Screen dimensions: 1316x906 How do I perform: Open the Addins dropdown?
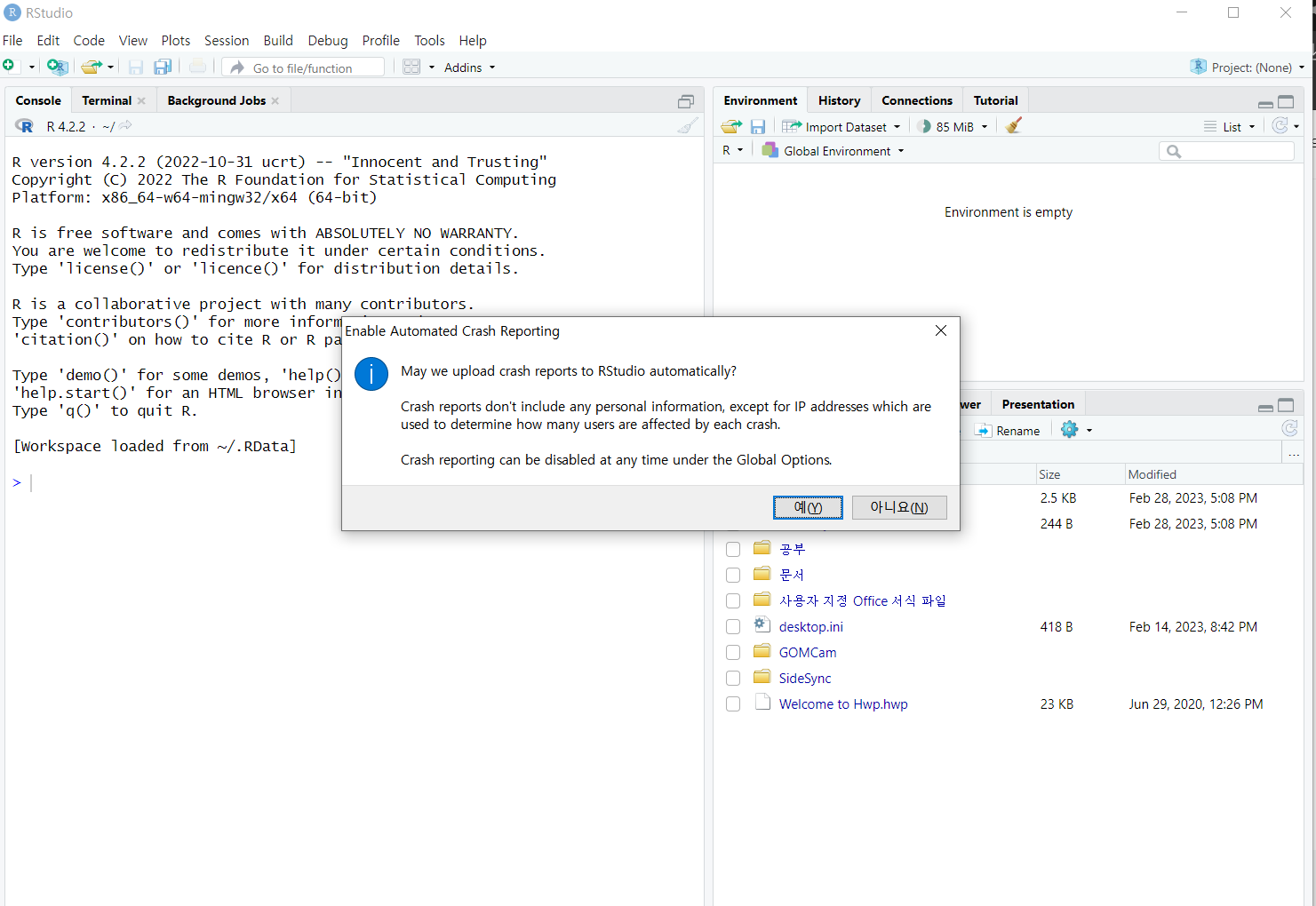pos(469,68)
